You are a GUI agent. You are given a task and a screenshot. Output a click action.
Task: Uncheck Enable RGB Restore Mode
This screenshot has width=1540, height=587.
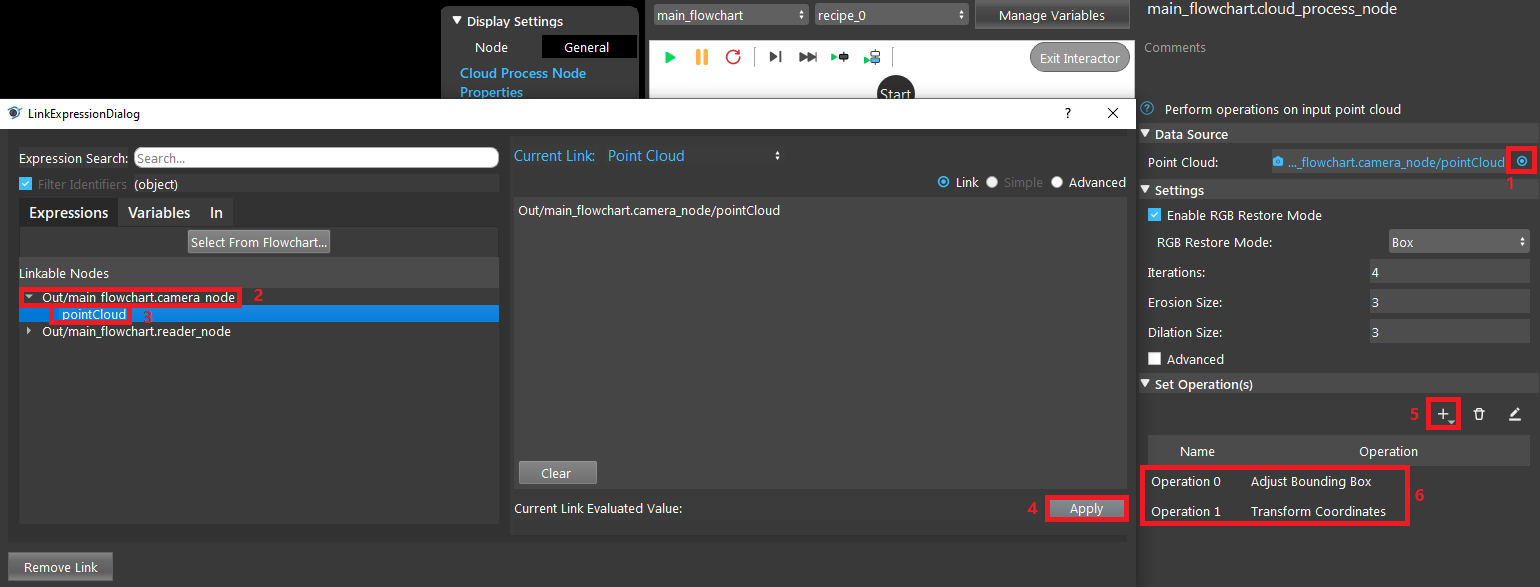pyautogui.click(x=1155, y=215)
